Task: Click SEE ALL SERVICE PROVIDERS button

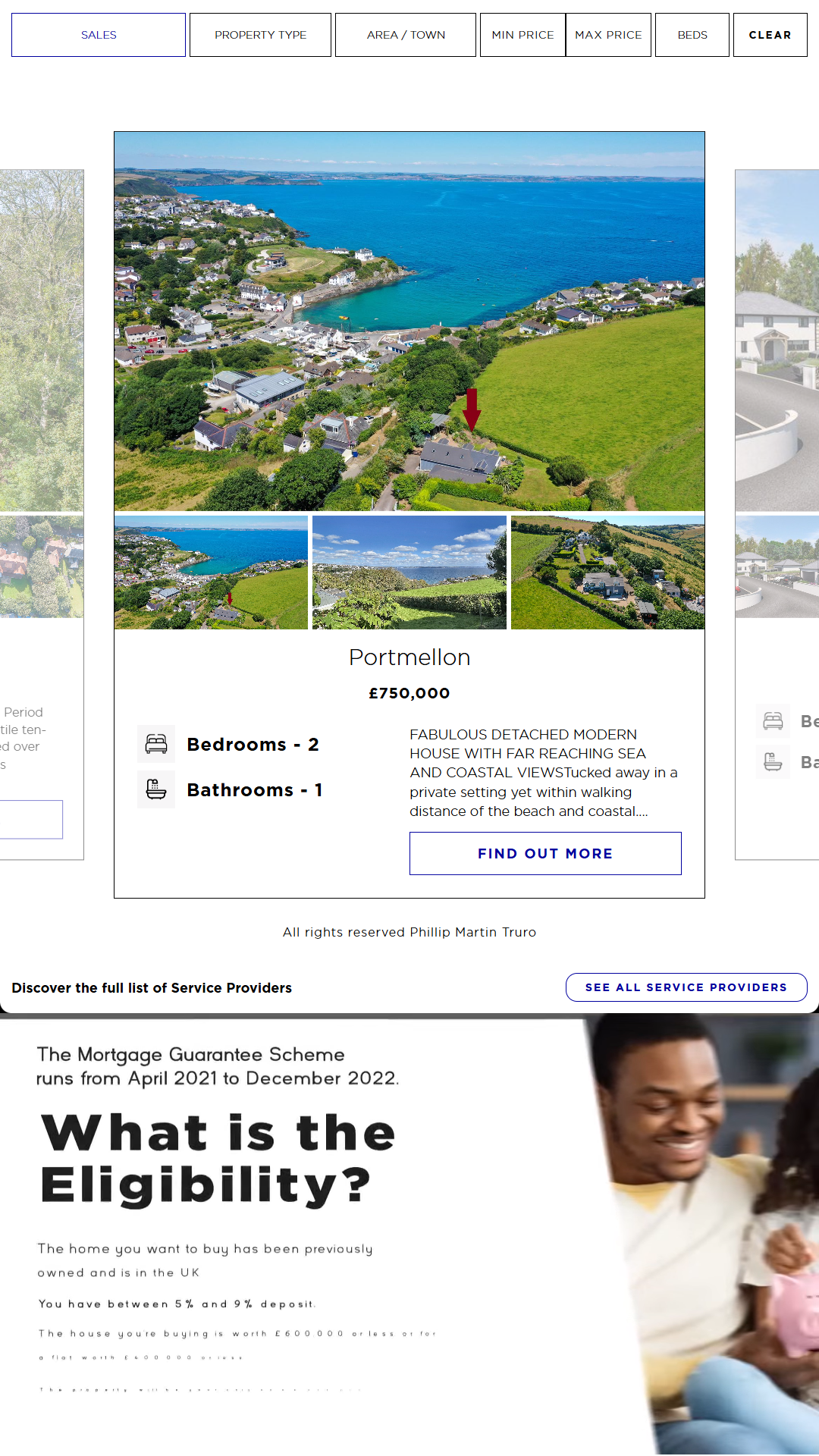Action: (x=686, y=987)
